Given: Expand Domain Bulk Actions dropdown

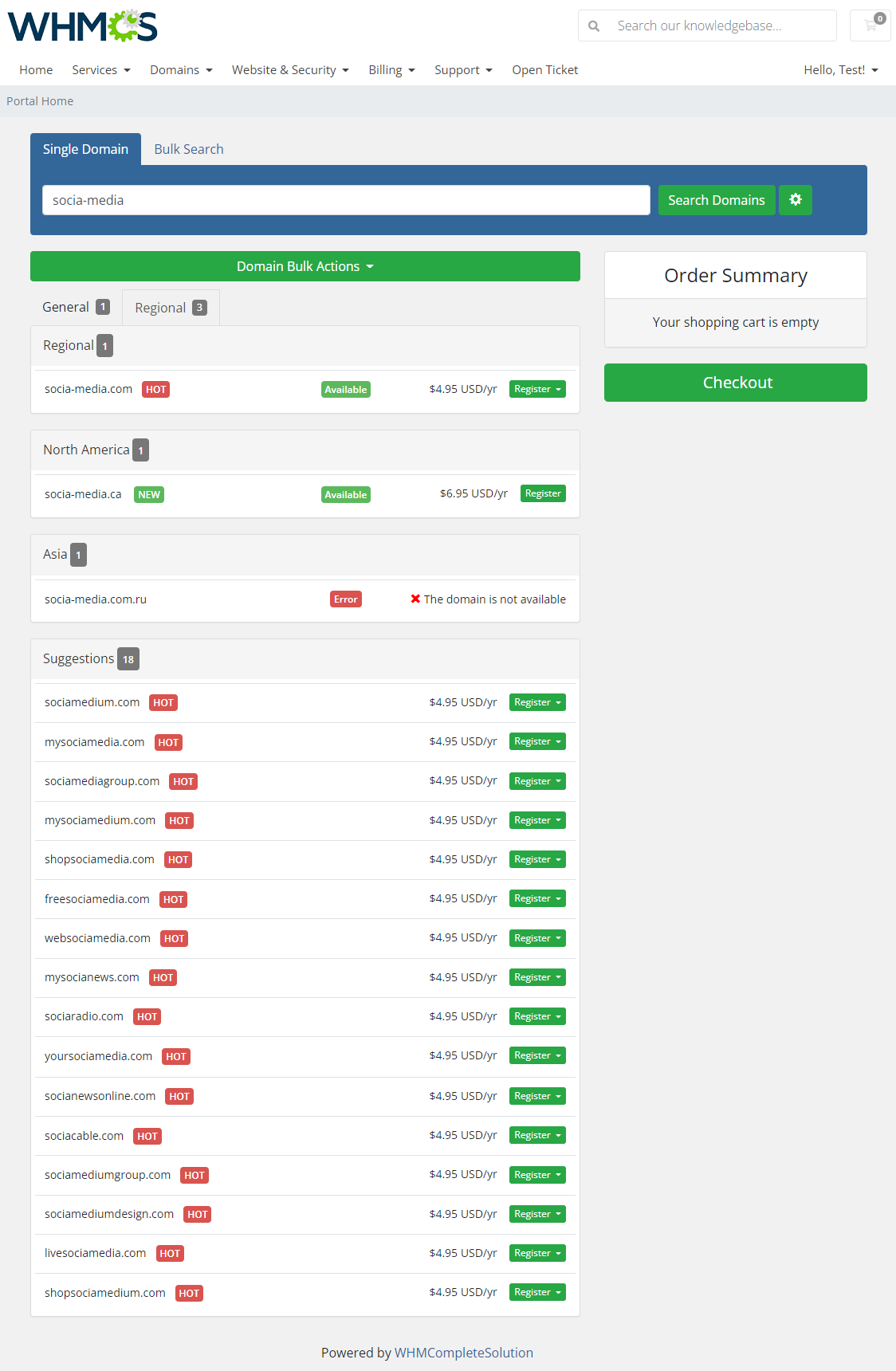Looking at the screenshot, I should point(305,266).
